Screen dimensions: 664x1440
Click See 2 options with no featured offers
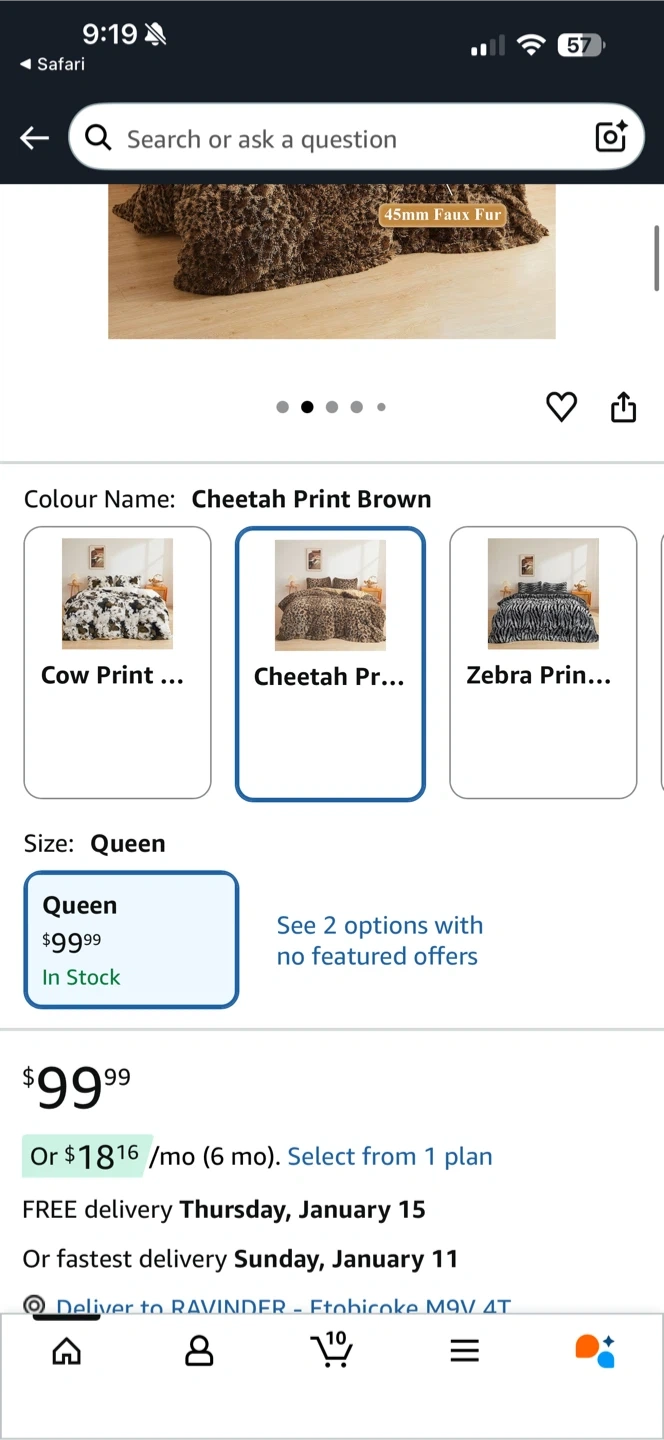[378, 940]
